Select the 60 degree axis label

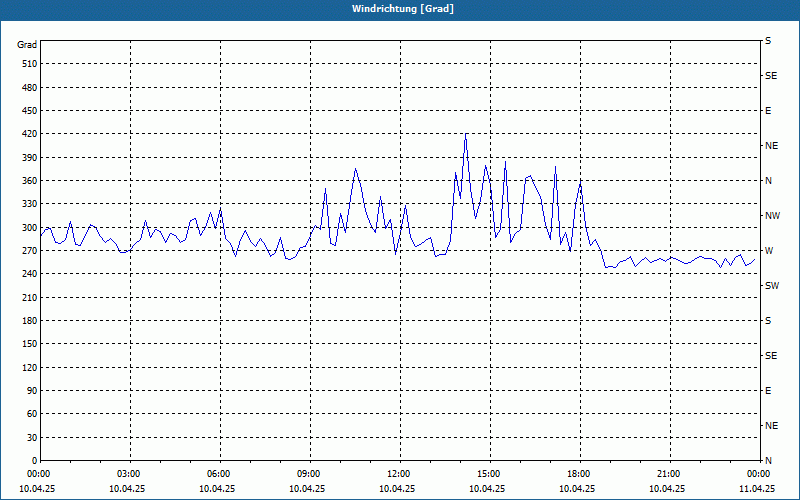click(32, 414)
